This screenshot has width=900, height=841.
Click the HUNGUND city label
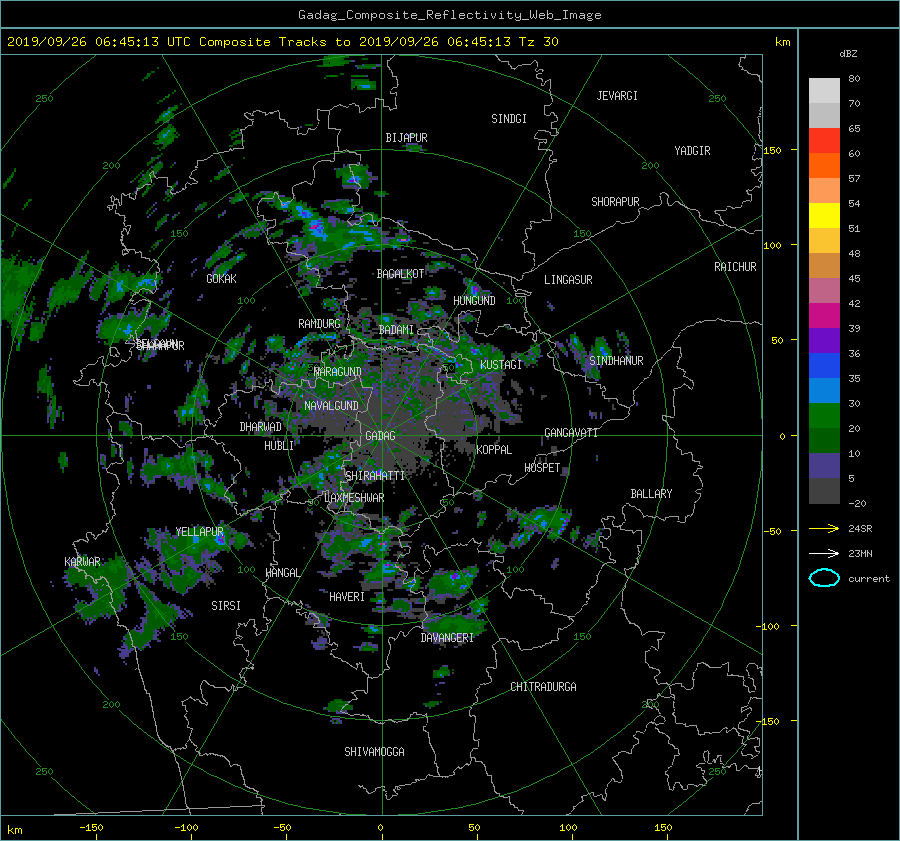click(x=474, y=301)
